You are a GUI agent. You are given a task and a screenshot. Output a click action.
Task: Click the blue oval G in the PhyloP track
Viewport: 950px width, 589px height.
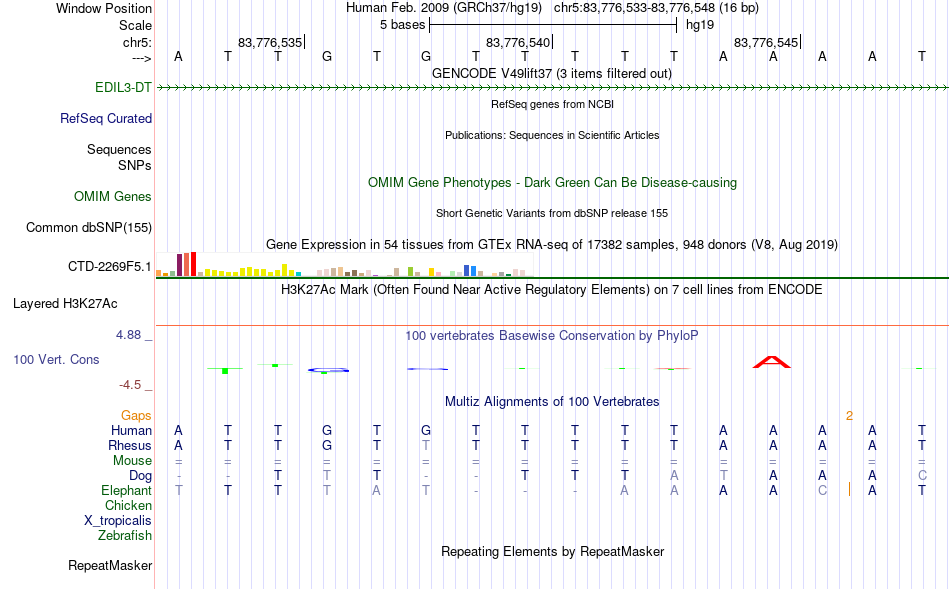328,370
